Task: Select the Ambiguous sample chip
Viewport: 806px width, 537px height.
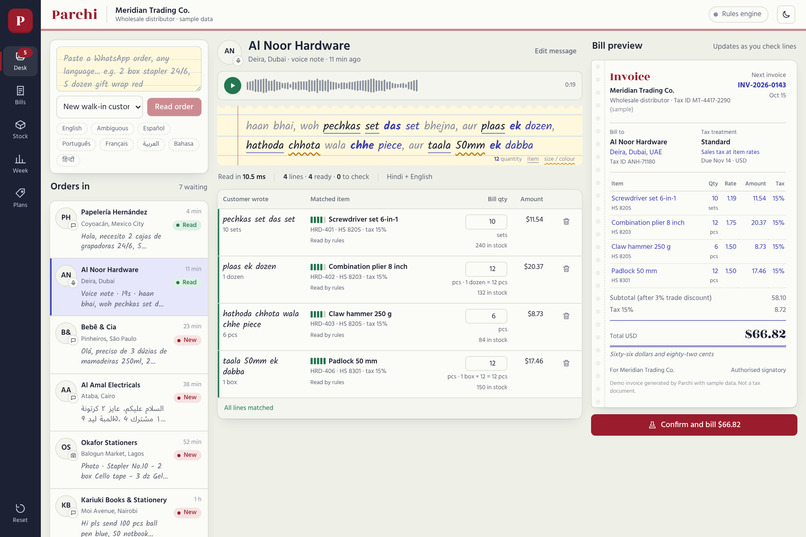Action: tap(113, 128)
